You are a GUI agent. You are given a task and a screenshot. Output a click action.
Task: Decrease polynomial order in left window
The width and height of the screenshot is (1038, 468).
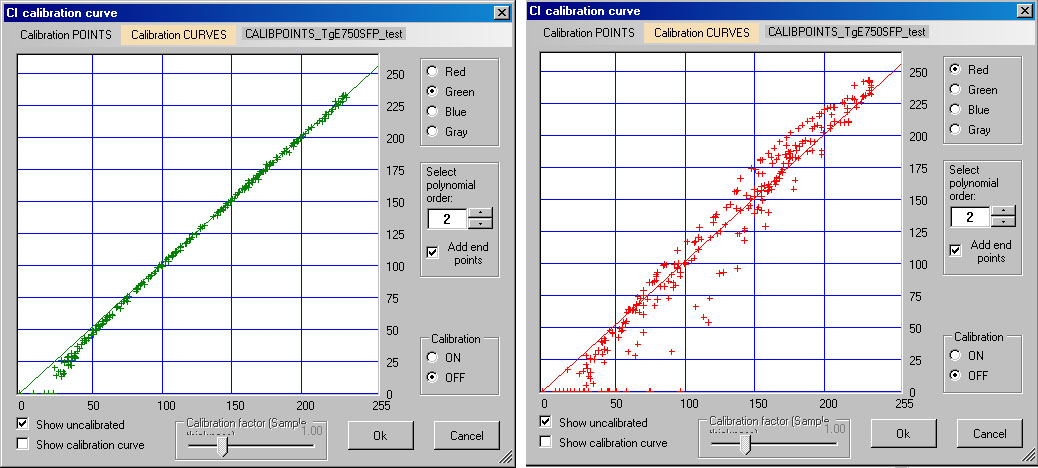(x=480, y=224)
